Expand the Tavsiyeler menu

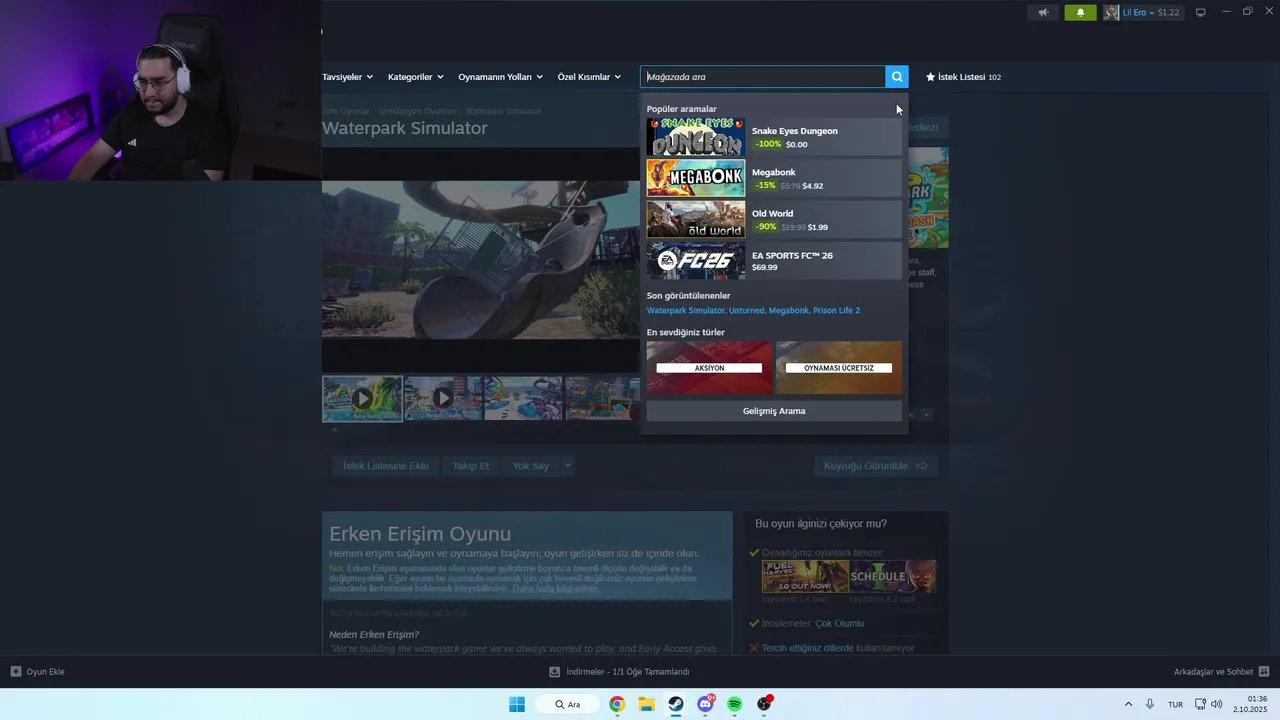(x=347, y=77)
